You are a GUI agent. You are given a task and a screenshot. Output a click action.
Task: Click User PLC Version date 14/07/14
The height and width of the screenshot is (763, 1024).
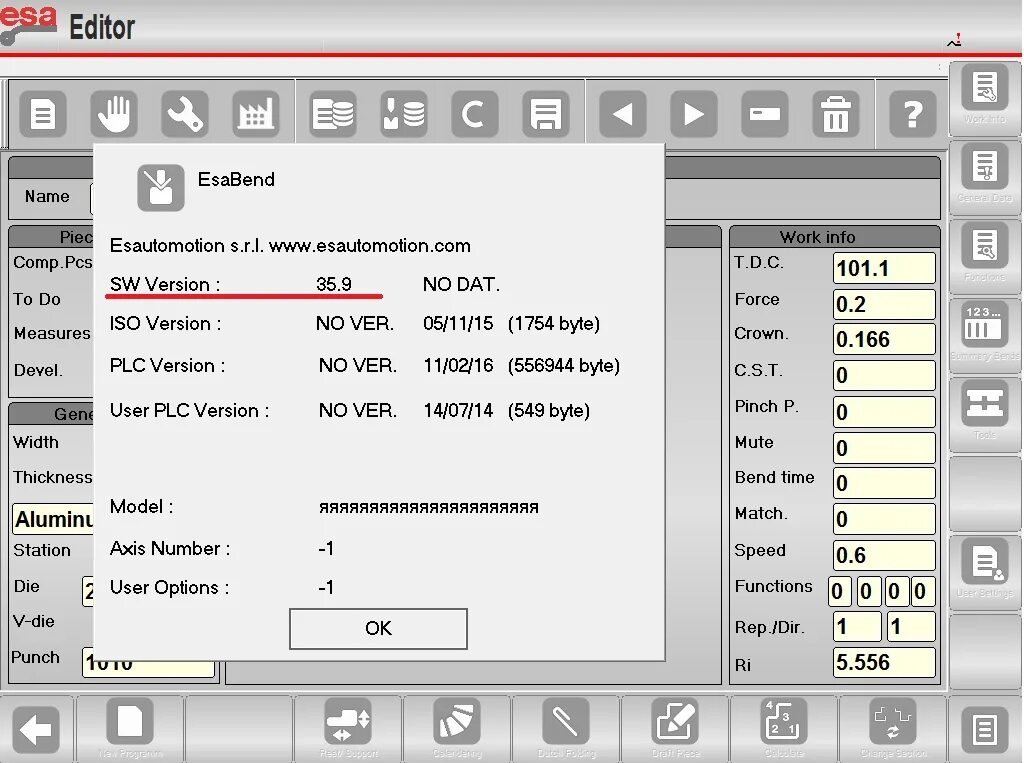(458, 410)
